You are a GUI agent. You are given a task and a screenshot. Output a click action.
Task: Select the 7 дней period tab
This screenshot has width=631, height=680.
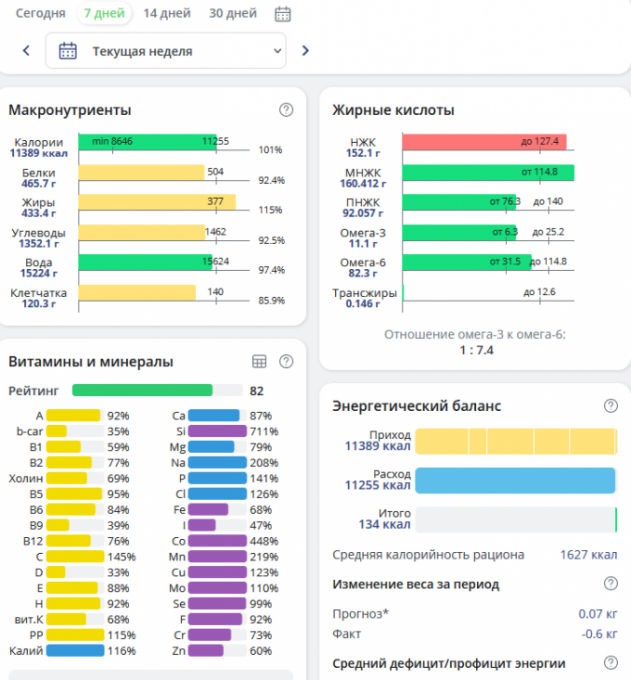[103, 14]
